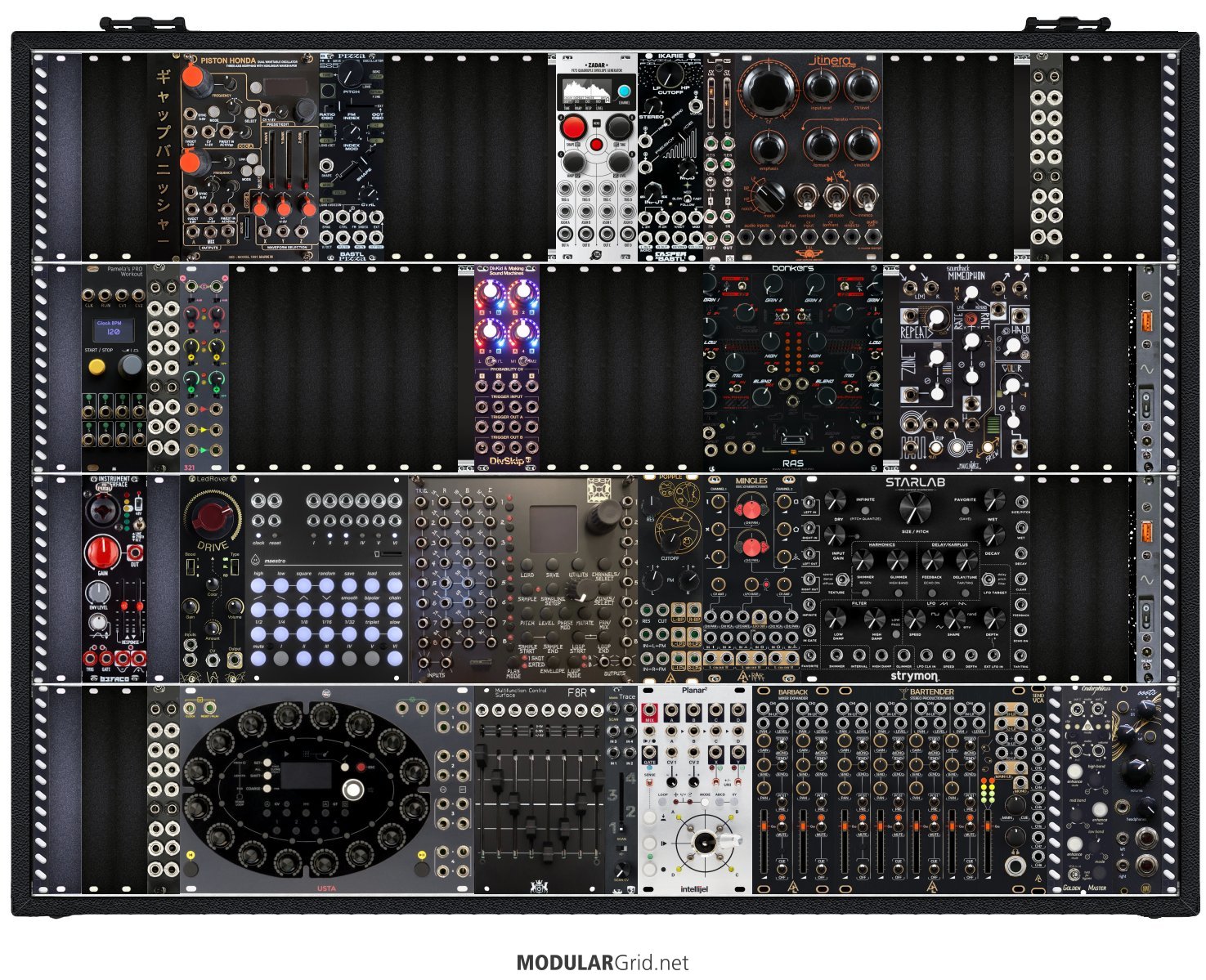
Task: Open the Mingles module
Action: click(x=752, y=578)
